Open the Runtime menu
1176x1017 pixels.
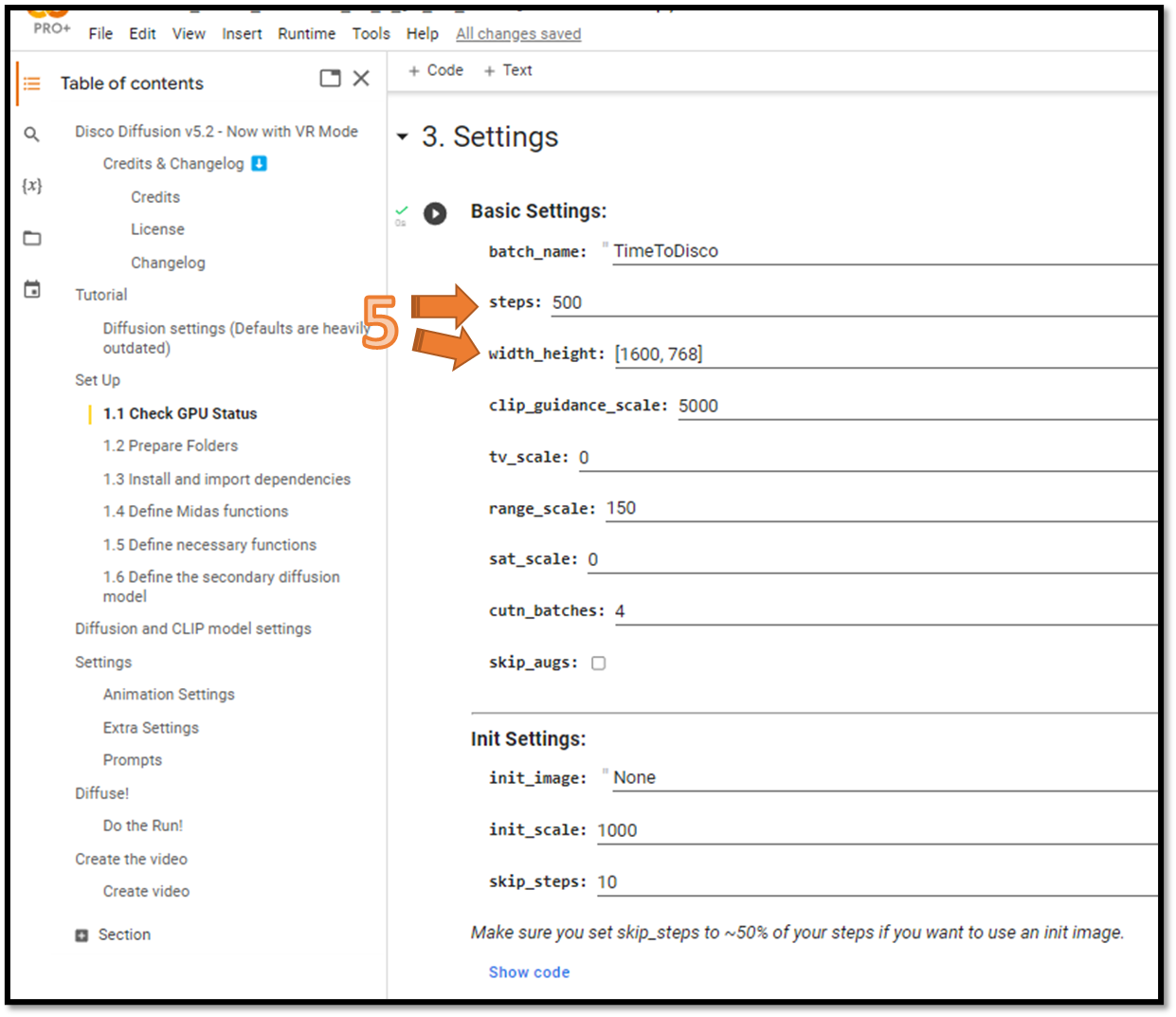pos(306,33)
